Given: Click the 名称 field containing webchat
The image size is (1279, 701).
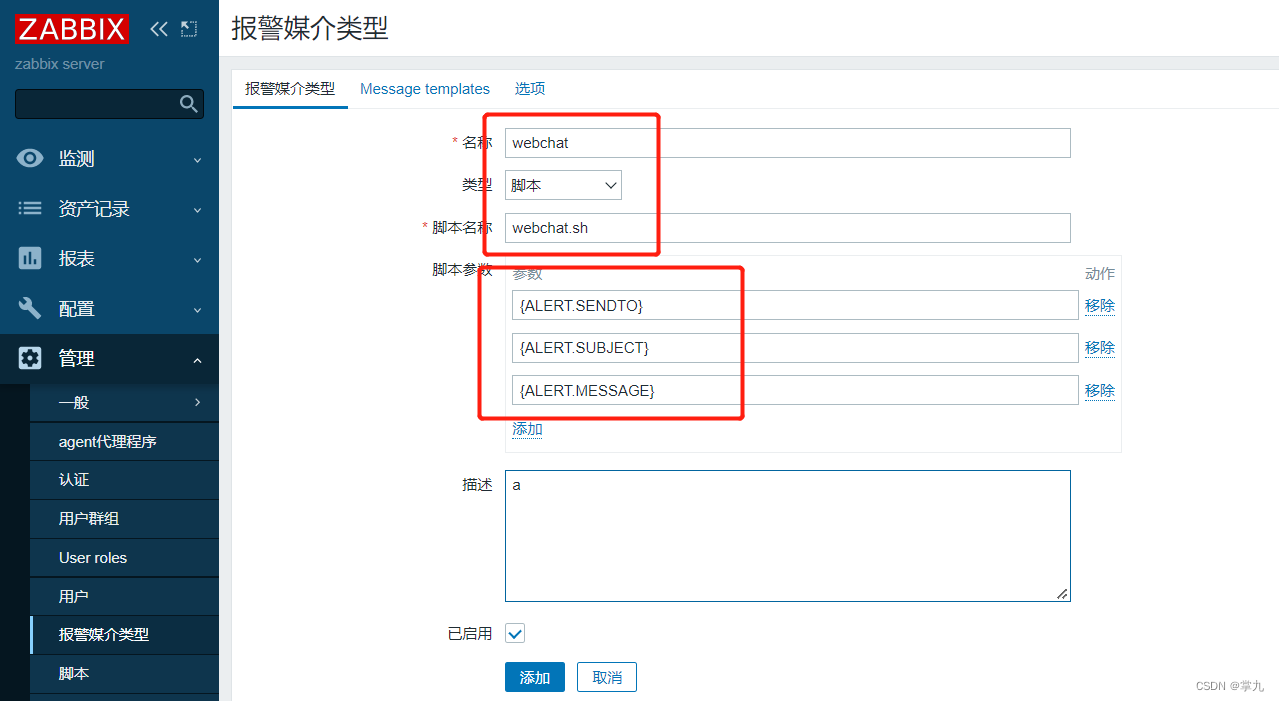Looking at the screenshot, I should pyautogui.click(x=788, y=143).
